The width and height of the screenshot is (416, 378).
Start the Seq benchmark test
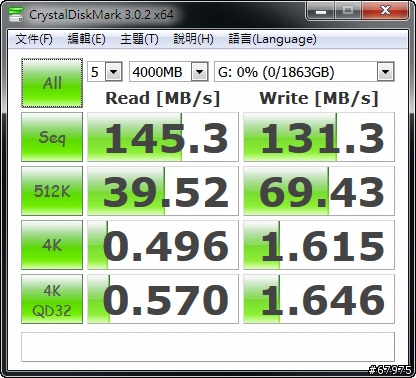52,137
